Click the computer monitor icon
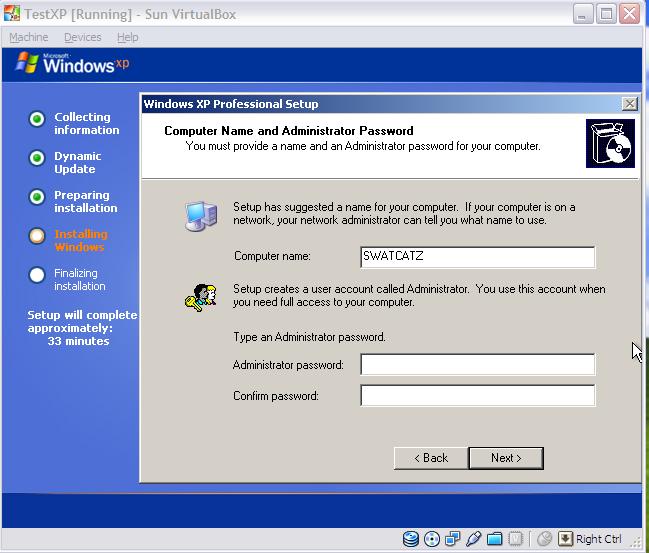Viewport: 649px width, 553px height. click(x=201, y=216)
